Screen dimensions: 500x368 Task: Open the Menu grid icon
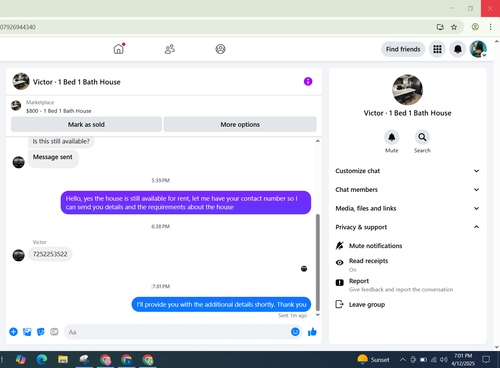437,49
